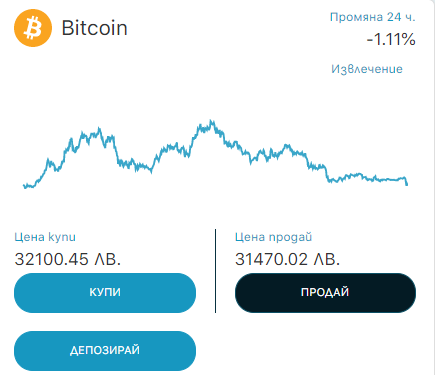Click the orange Bitcoin logo icon
435x375 pixels.
pos(33,28)
